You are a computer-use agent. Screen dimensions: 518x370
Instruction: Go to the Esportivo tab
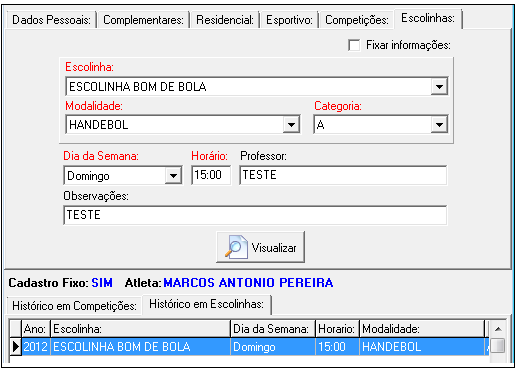[x=289, y=20]
